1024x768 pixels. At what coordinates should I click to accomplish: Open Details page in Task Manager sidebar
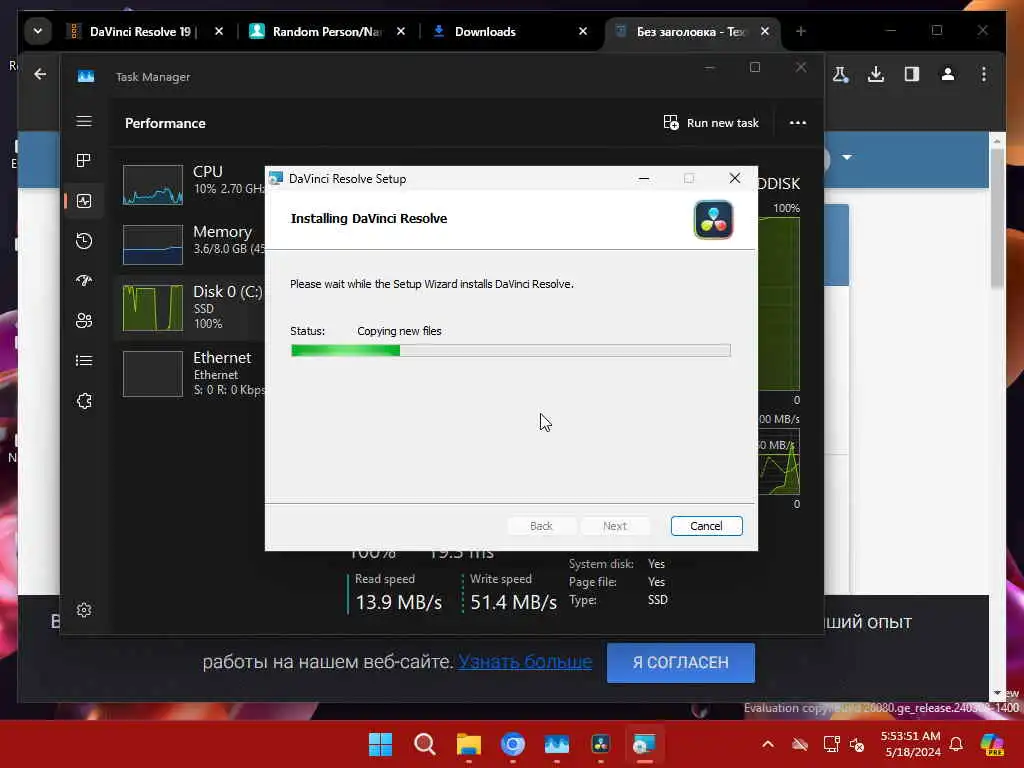tap(84, 360)
